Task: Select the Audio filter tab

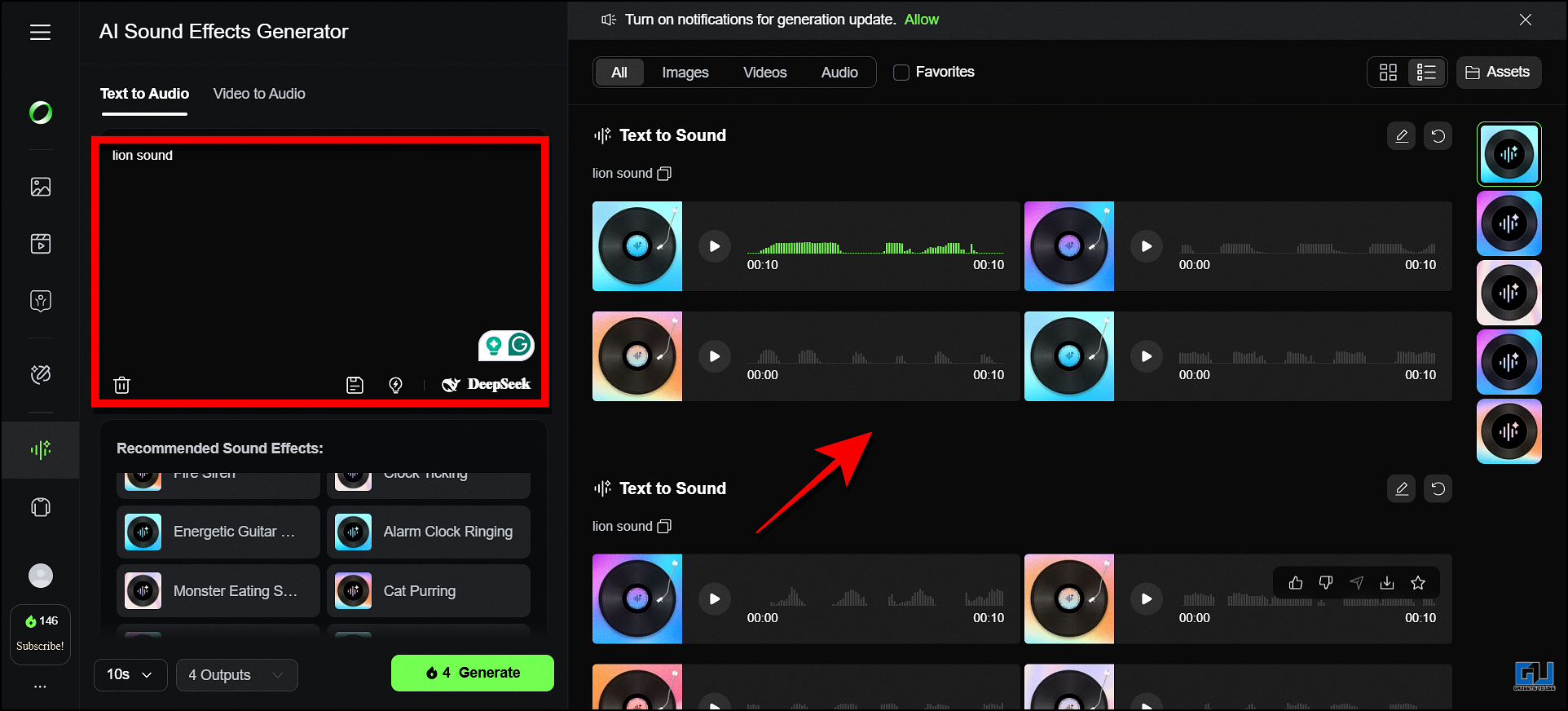Action: (x=839, y=73)
